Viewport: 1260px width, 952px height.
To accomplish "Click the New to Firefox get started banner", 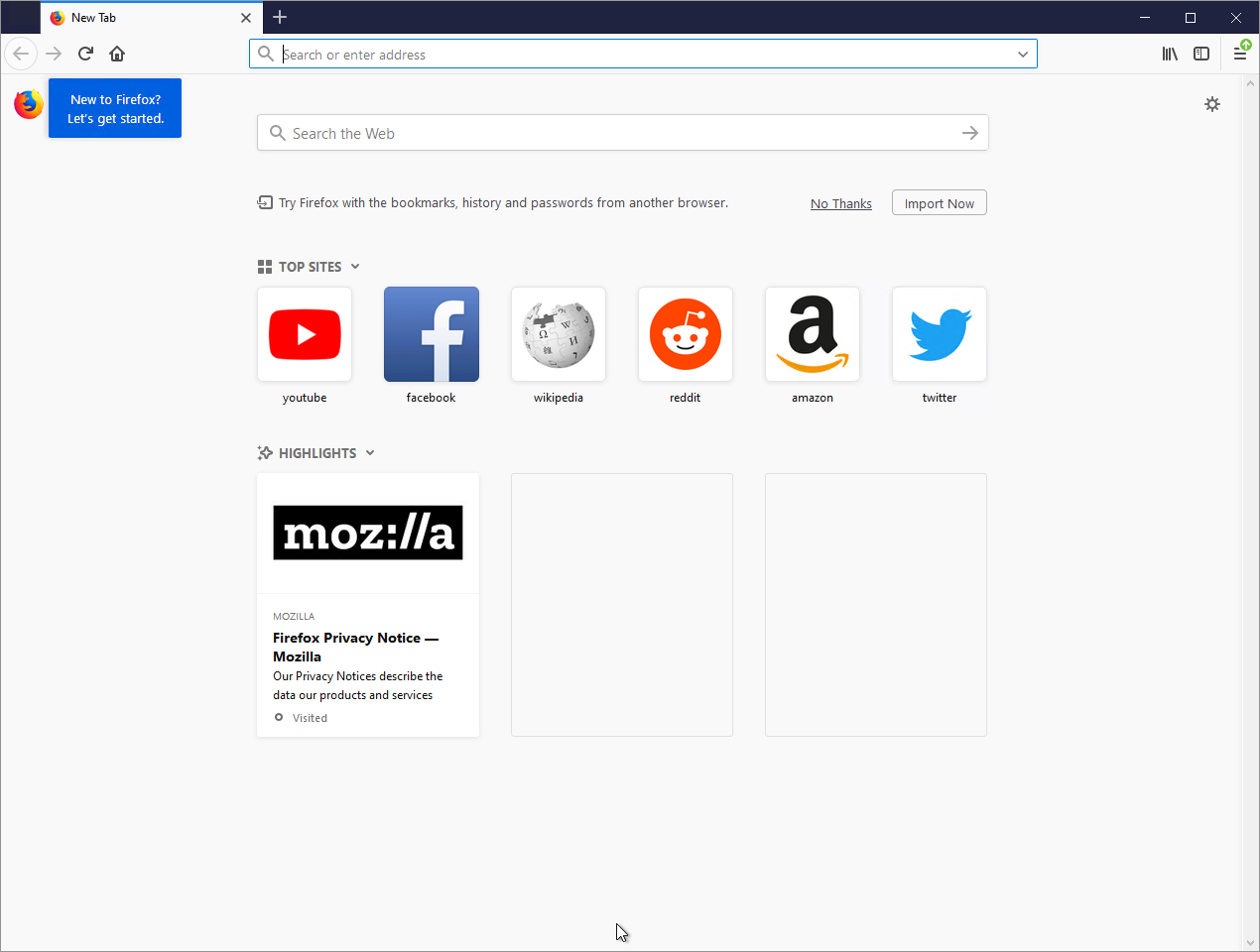I will [114, 108].
